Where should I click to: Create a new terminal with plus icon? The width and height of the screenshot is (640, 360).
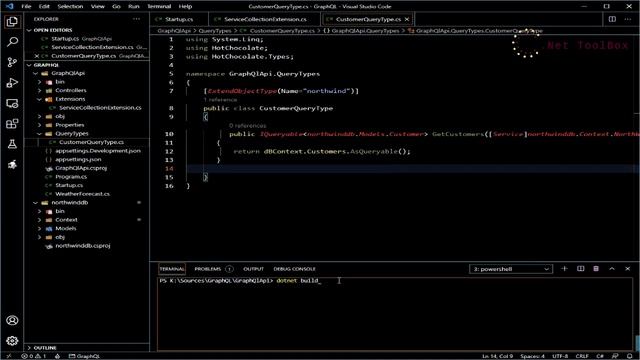coord(564,269)
